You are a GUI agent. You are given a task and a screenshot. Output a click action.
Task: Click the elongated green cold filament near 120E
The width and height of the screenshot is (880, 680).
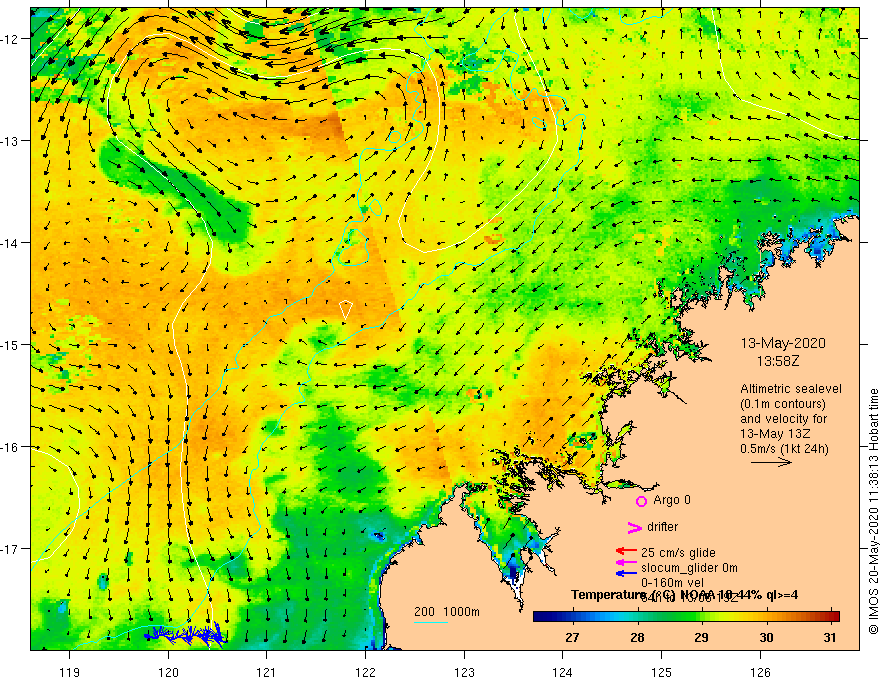(174, 188)
